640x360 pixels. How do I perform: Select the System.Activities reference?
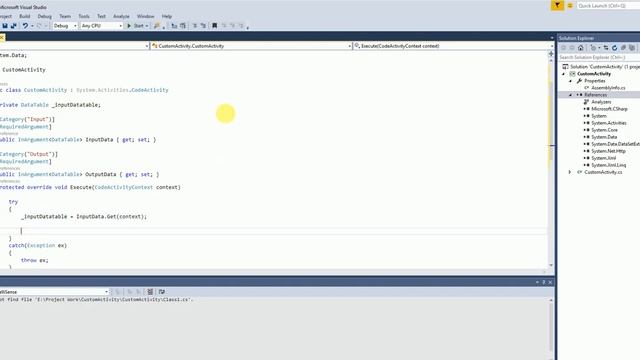tap(609, 123)
